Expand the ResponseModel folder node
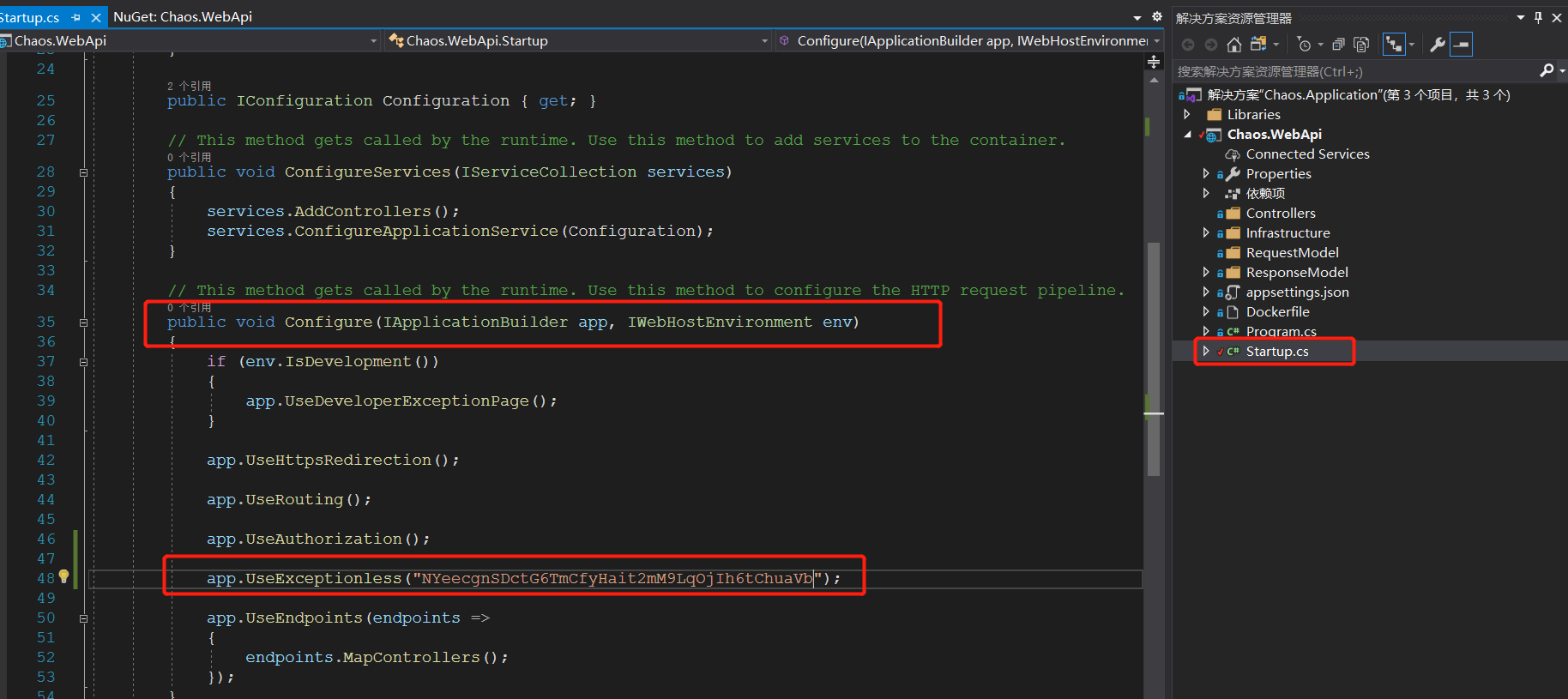 click(x=1206, y=273)
